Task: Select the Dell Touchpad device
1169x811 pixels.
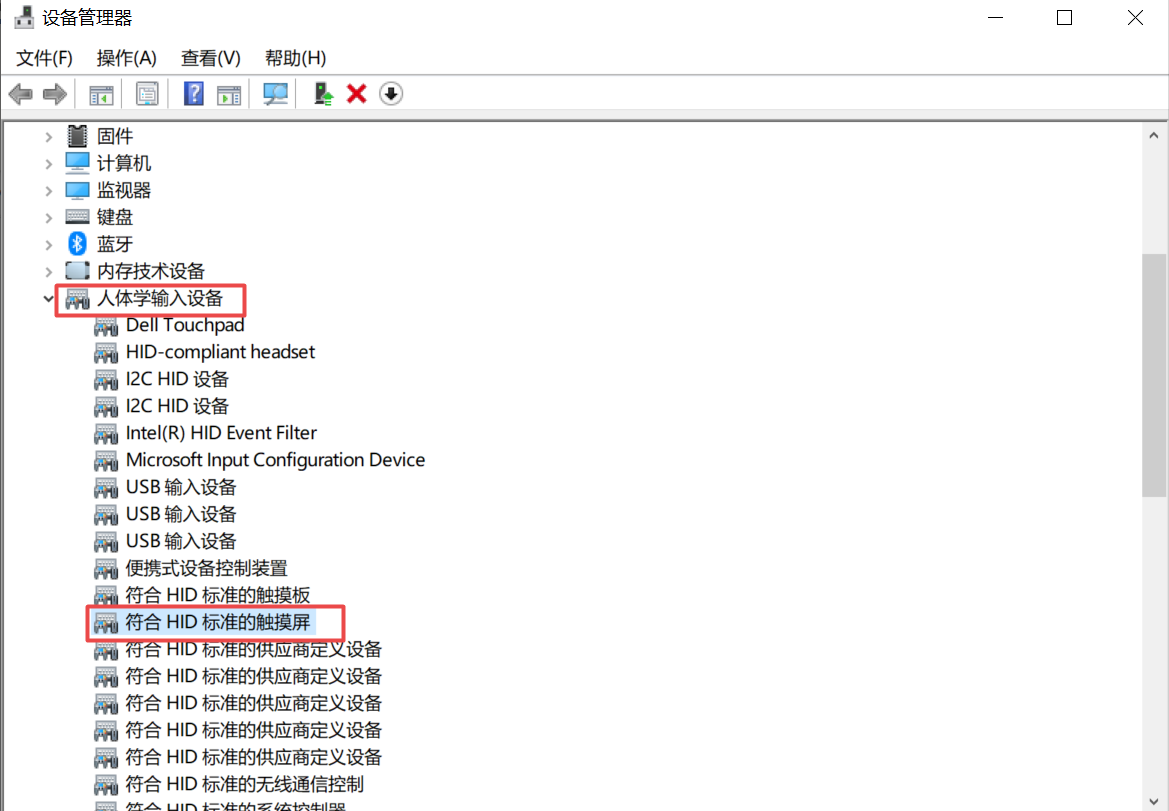Action: [184, 325]
